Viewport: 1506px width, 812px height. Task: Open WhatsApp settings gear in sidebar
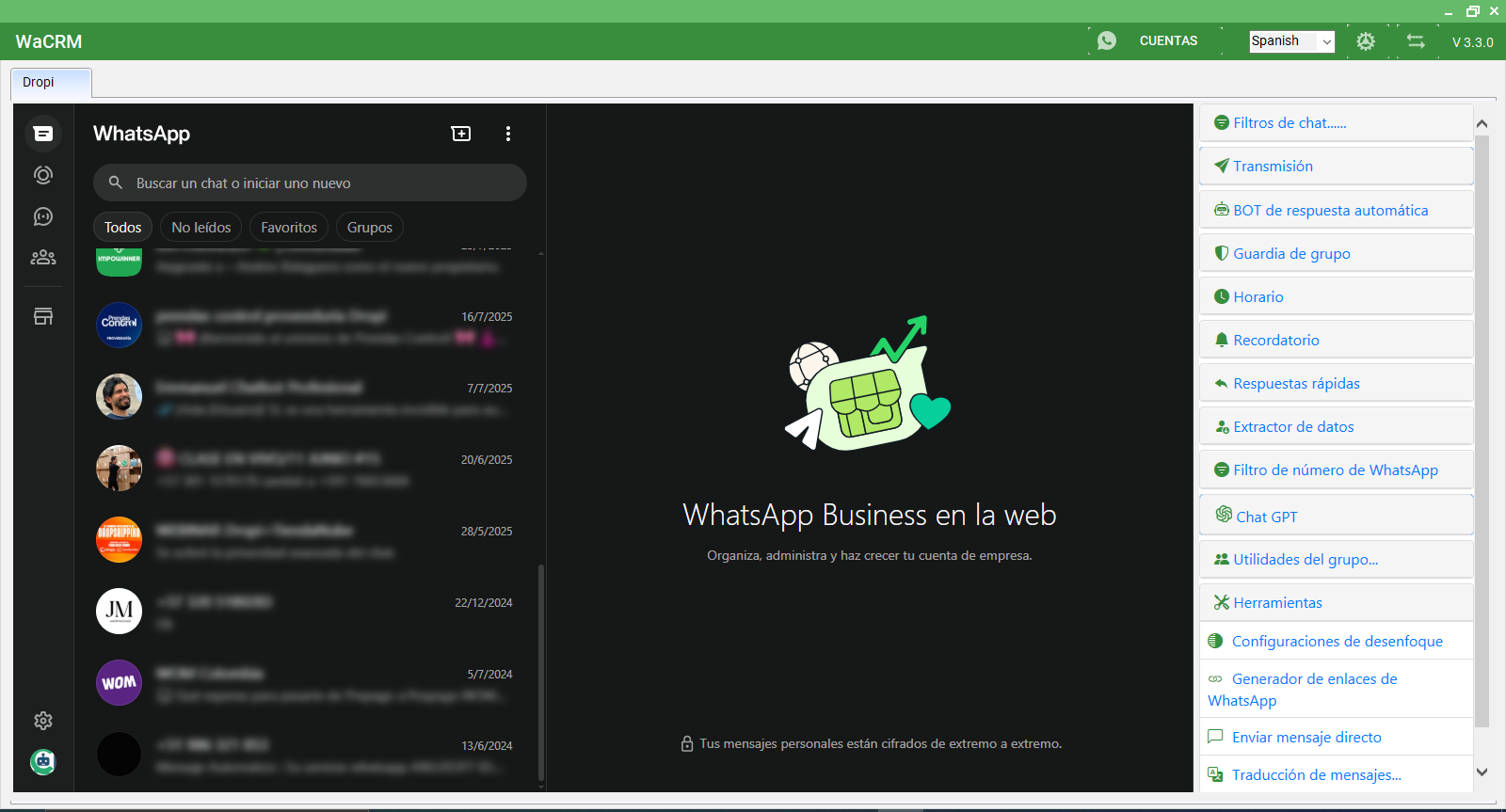click(x=43, y=721)
